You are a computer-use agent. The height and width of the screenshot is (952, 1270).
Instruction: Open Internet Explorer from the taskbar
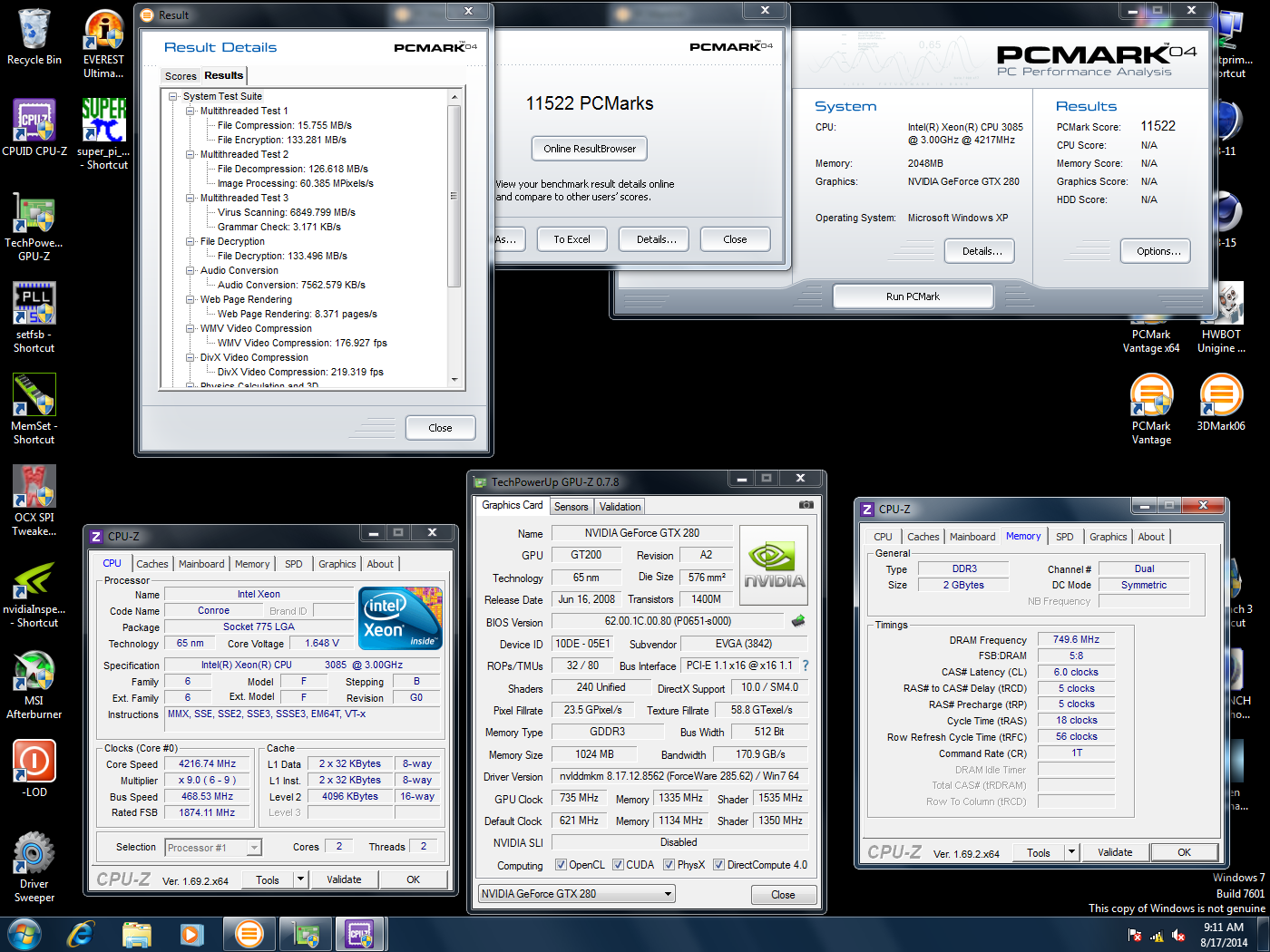[x=80, y=933]
